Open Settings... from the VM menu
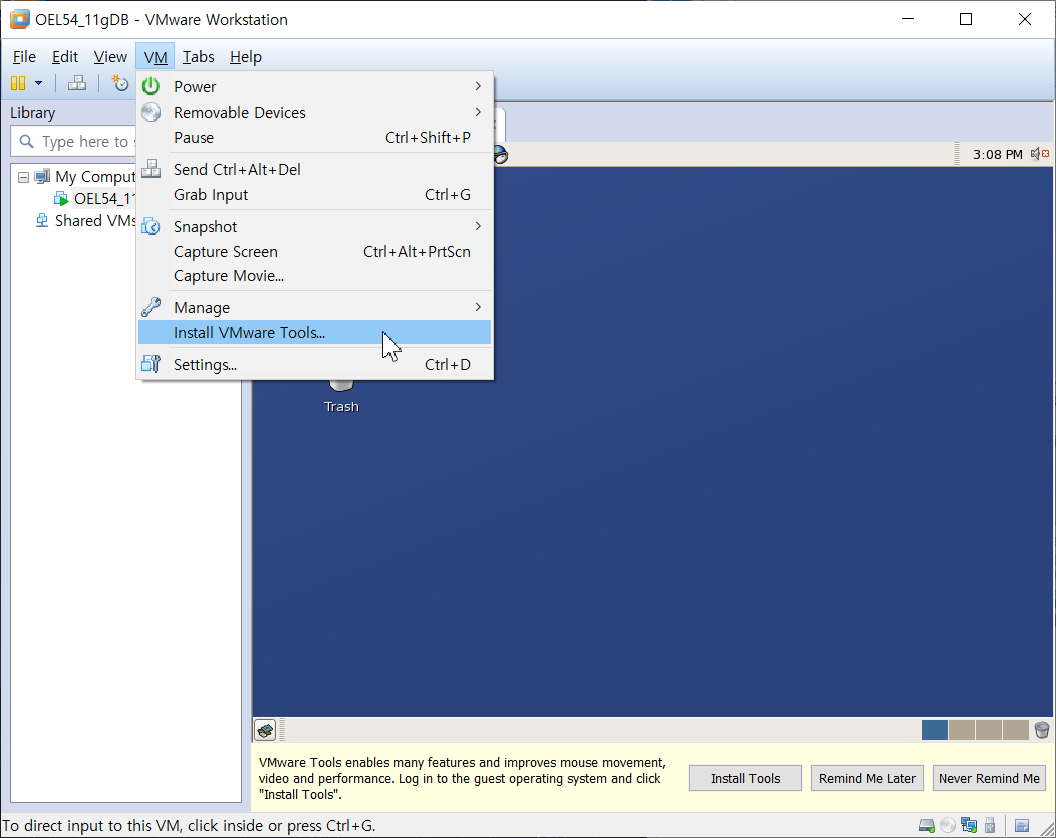This screenshot has height=838, width=1056. 315,364
